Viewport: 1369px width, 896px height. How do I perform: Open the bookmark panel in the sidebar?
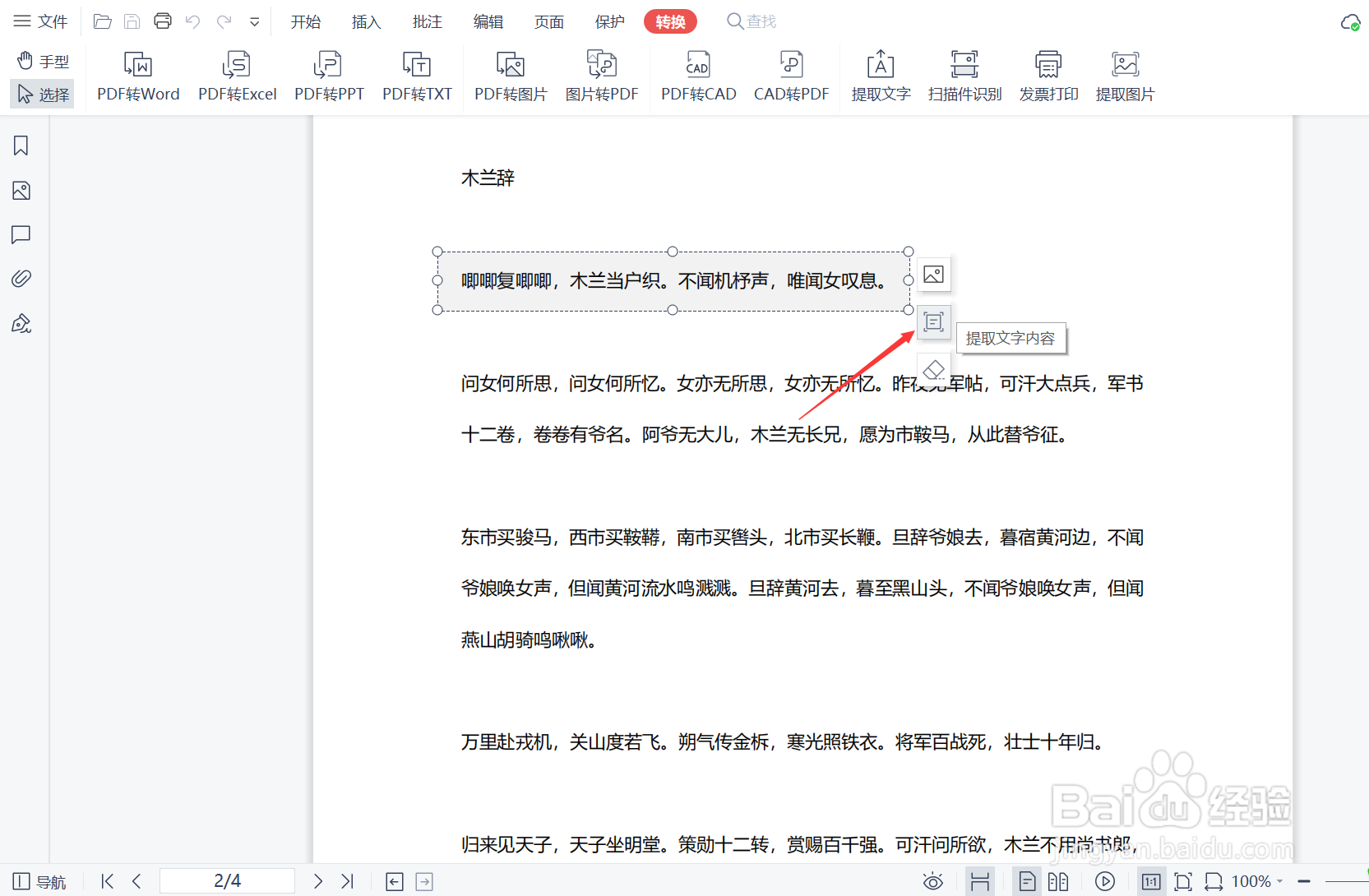click(x=21, y=145)
